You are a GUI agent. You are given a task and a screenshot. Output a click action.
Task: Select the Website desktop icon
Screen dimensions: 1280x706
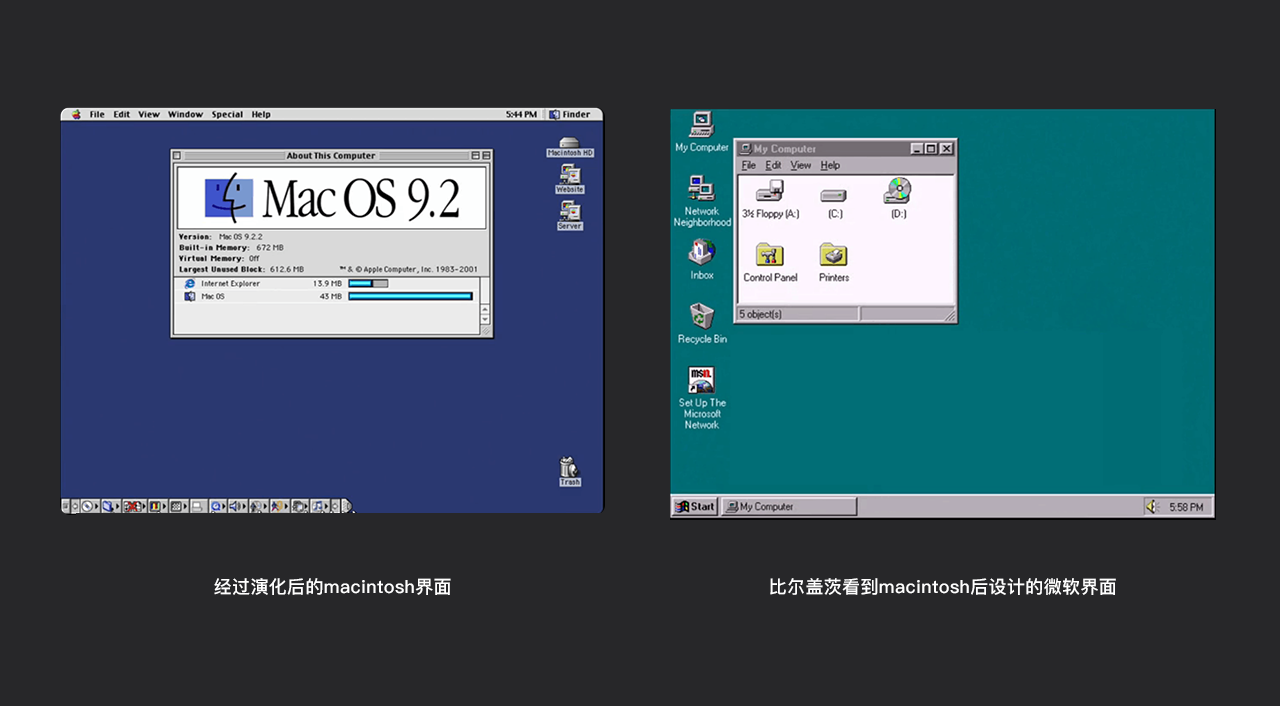tap(570, 179)
